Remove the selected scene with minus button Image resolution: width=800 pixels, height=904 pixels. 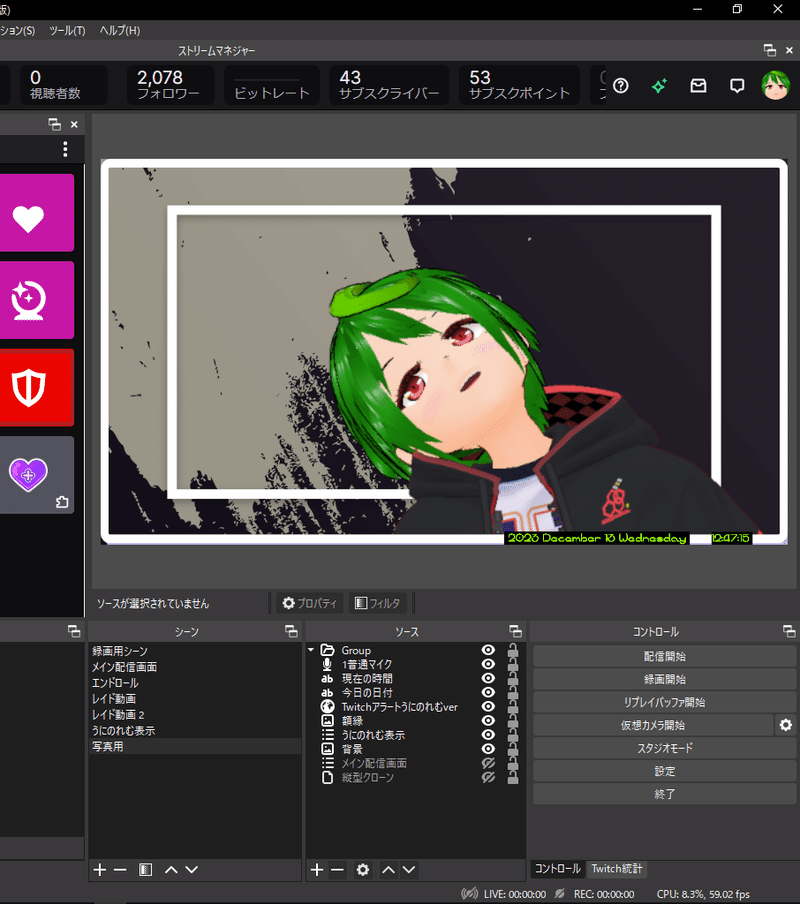pyautogui.click(x=120, y=869)
